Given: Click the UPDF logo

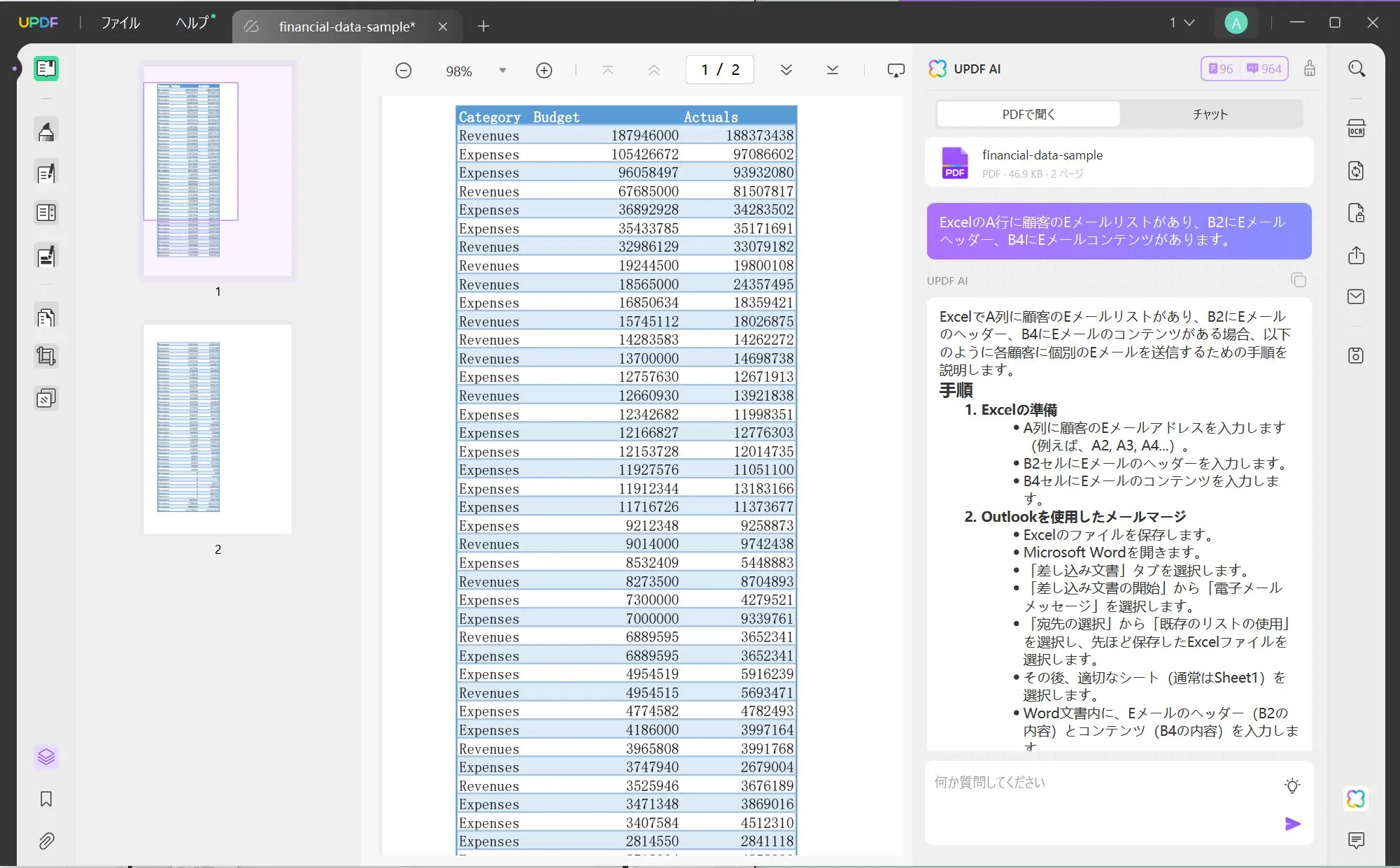Looking at the screenshot, I should coord(38,23).
